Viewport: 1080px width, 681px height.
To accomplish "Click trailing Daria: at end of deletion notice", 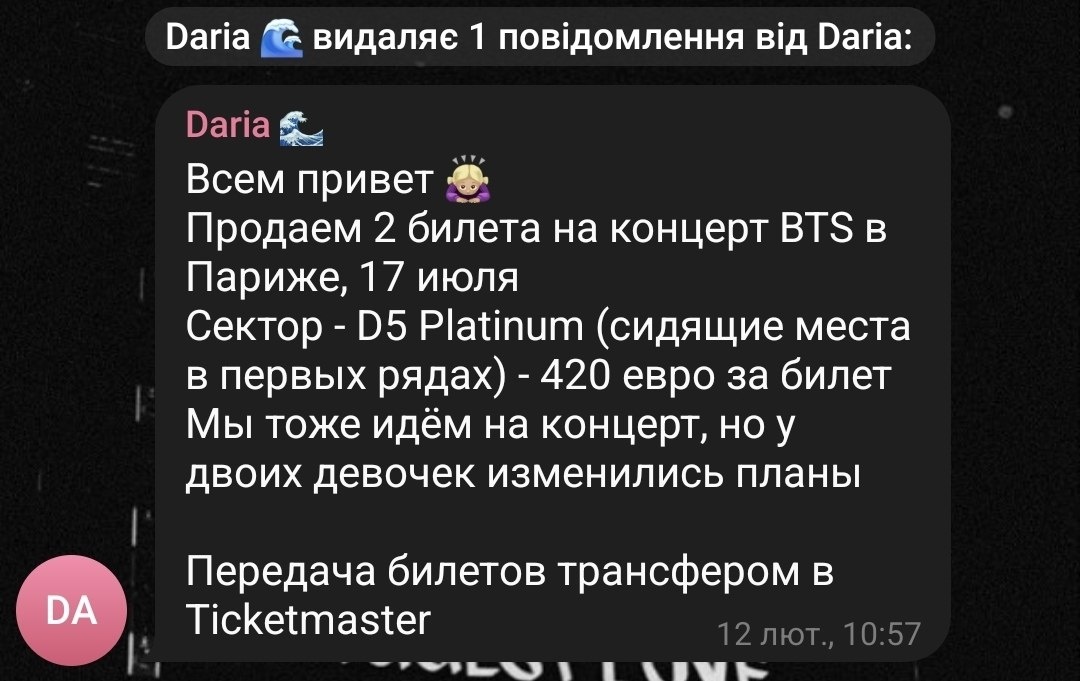I will point(865,36).
